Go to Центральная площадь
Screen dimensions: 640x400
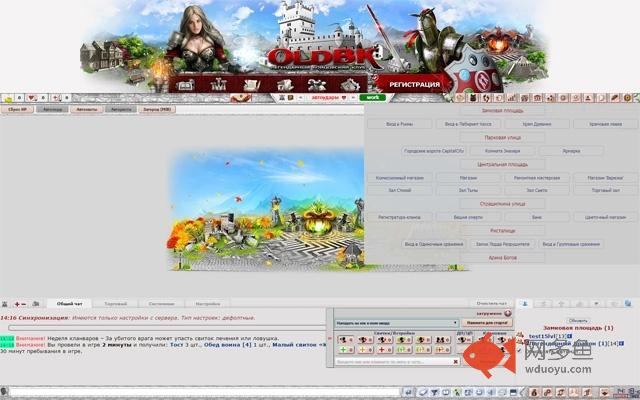(502, 164)
